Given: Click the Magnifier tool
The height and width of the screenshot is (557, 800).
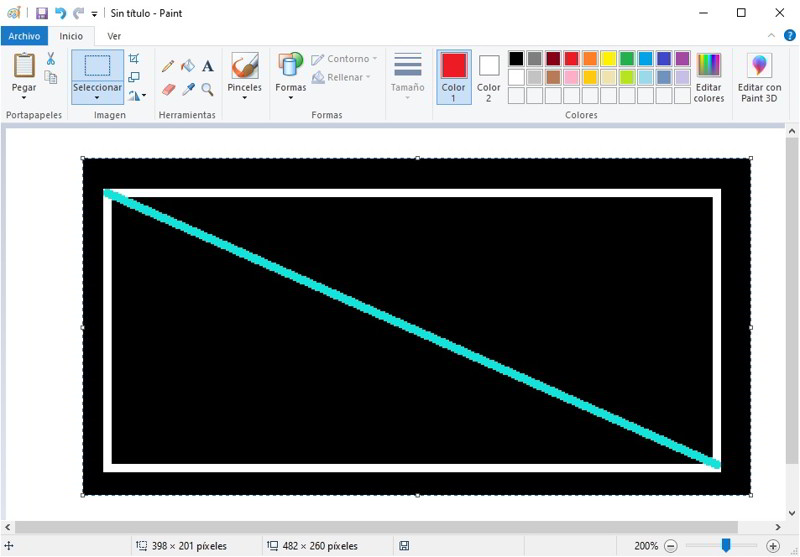Looking at the screenshot, I should point(208,89).
